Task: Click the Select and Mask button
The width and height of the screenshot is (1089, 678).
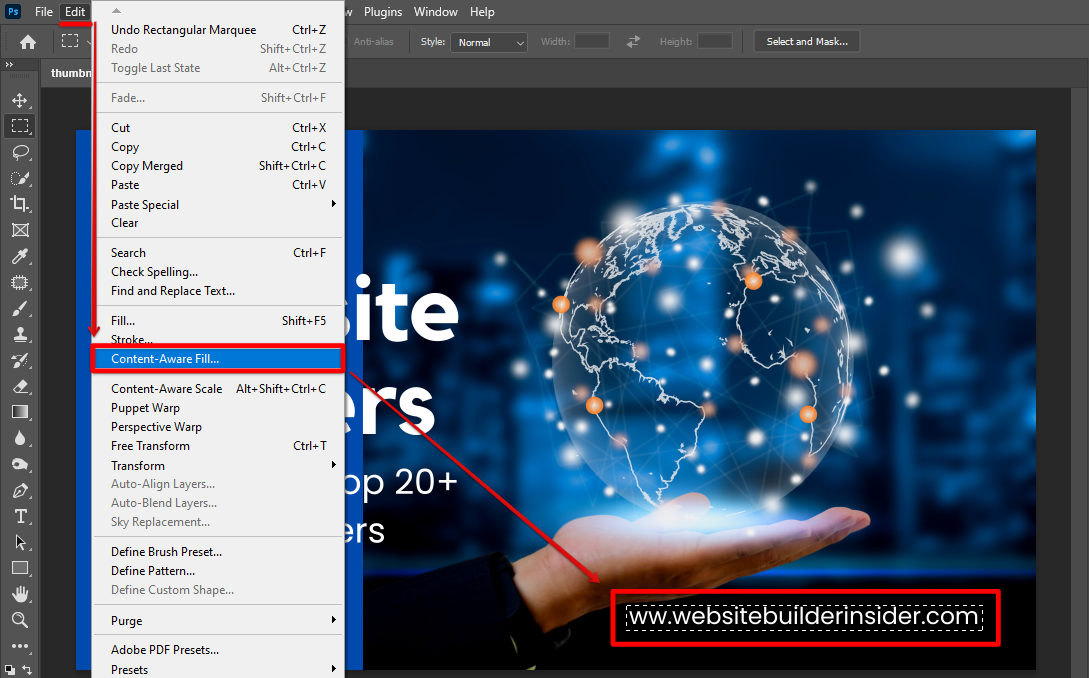Action: pyautogui.click(x=806, y=41)
